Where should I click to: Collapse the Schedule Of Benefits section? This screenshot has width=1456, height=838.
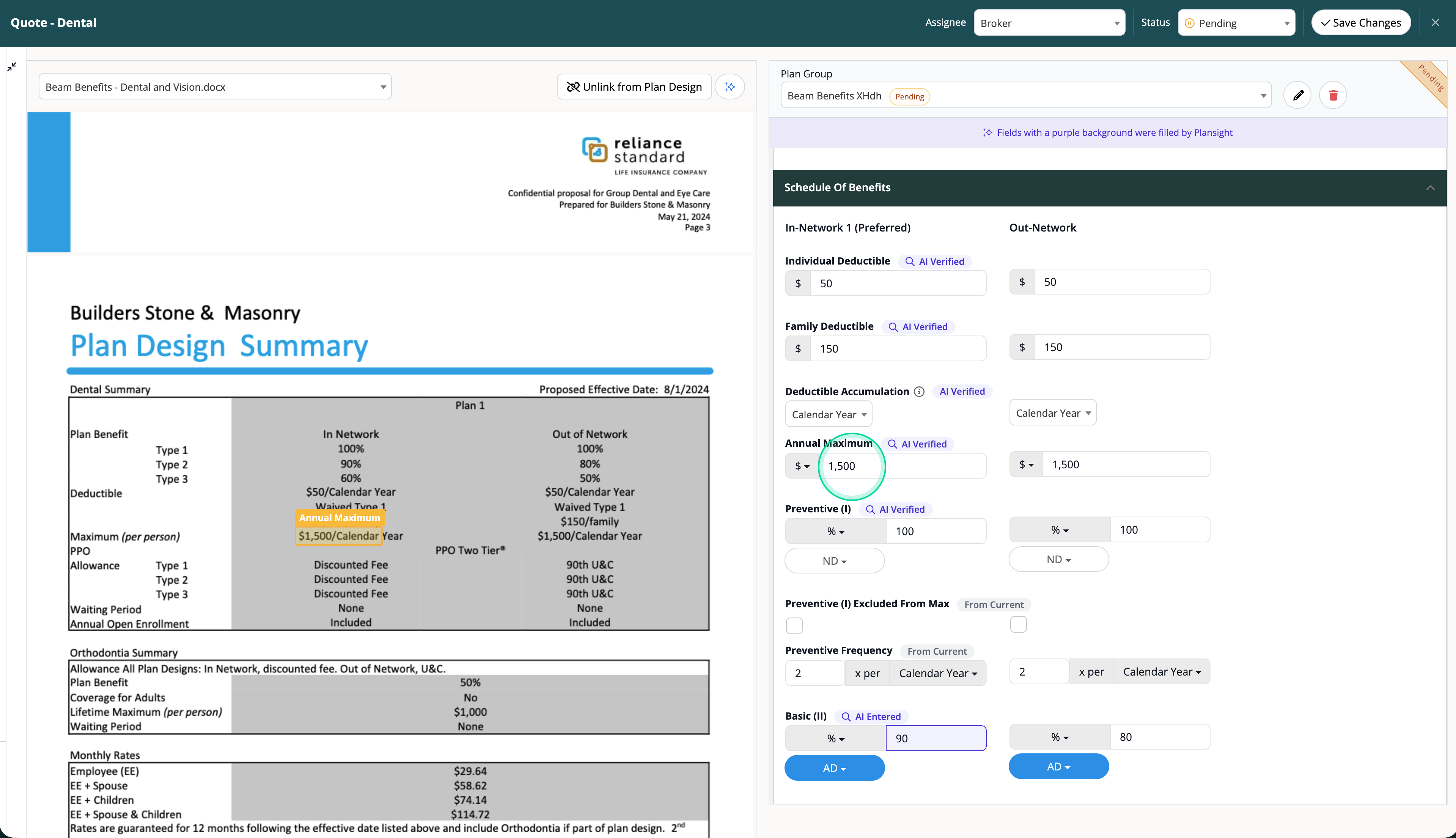[x=1430, y=187]
